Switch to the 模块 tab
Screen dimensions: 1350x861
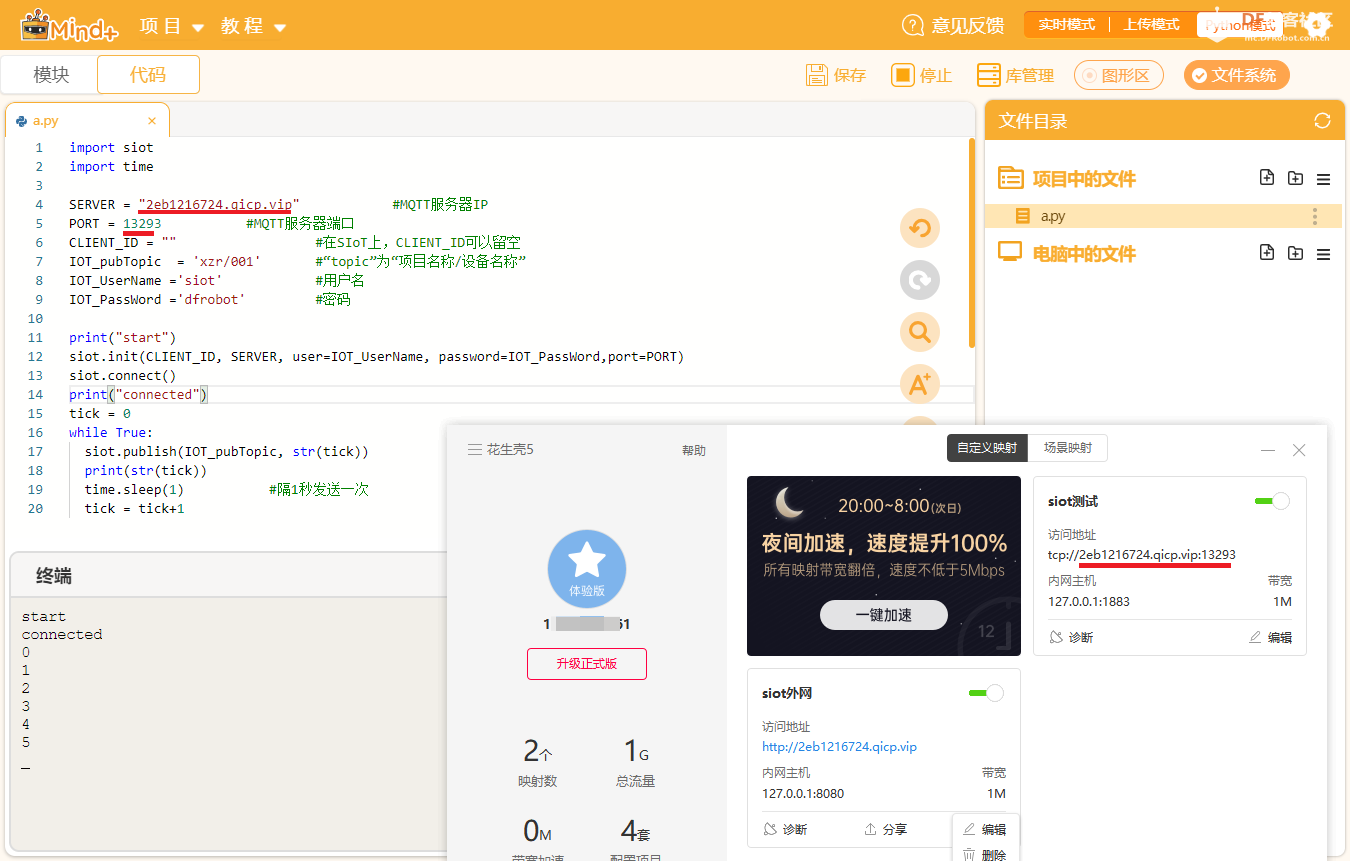(51, 75)
